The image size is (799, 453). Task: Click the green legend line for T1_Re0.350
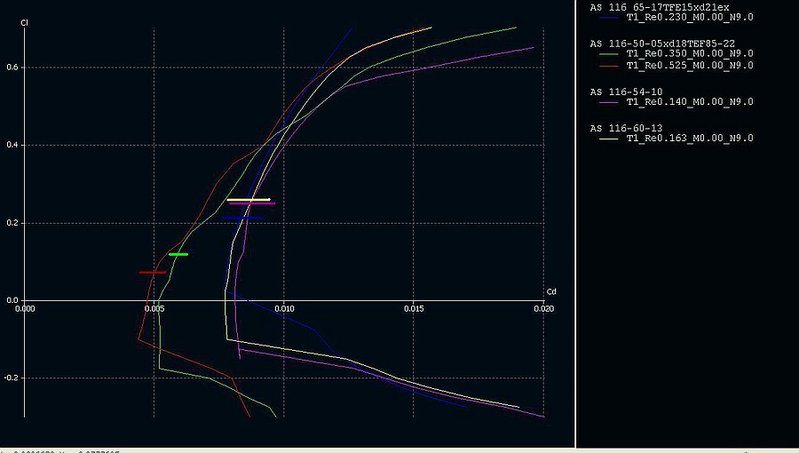pyautogui.click(x=605, y=55)
